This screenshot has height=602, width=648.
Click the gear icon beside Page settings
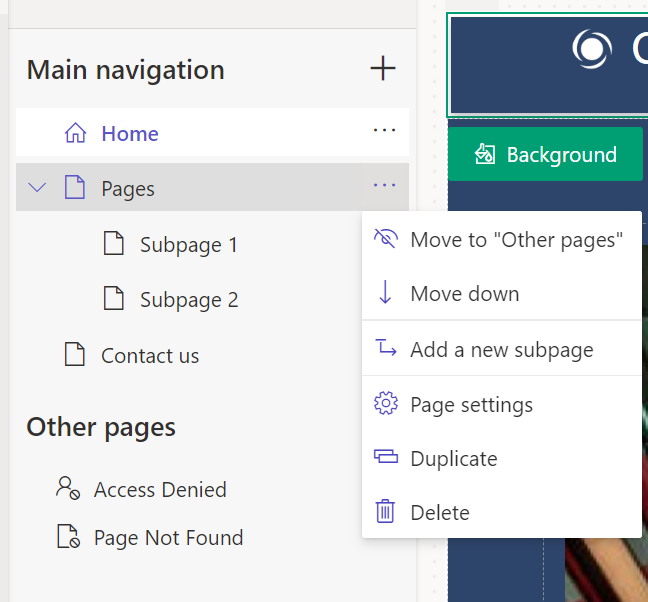click(x=386, y=403)
